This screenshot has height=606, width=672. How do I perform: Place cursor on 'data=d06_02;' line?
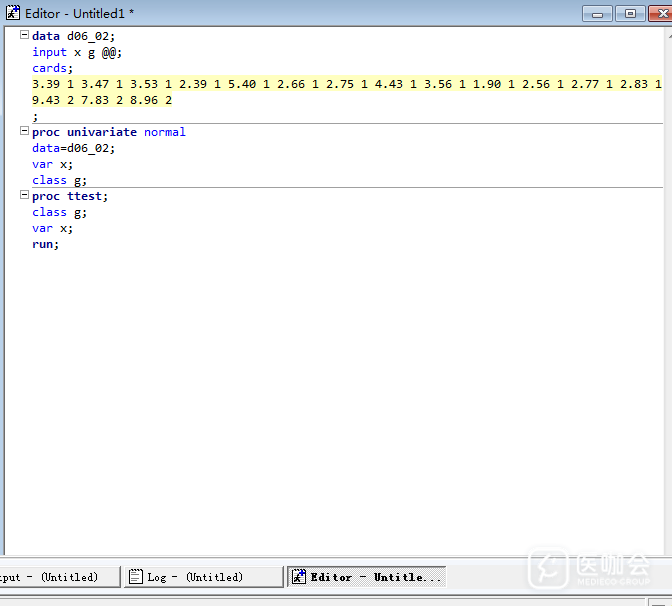coord(73,148)
